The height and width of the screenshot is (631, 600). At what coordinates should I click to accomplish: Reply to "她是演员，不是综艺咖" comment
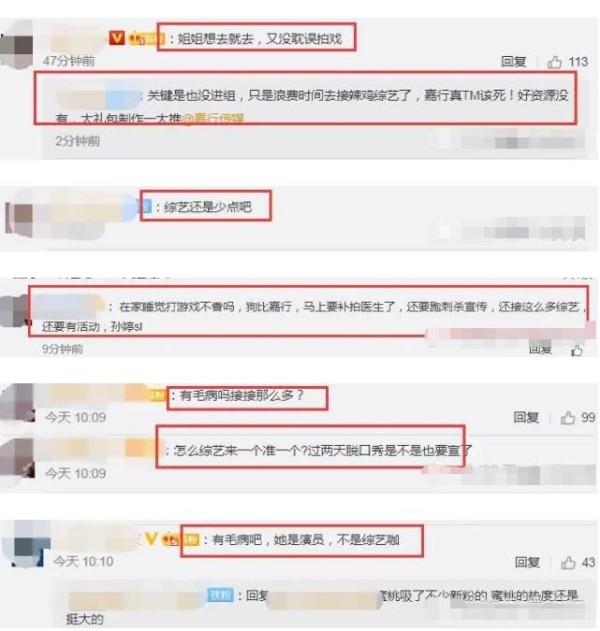527,562
